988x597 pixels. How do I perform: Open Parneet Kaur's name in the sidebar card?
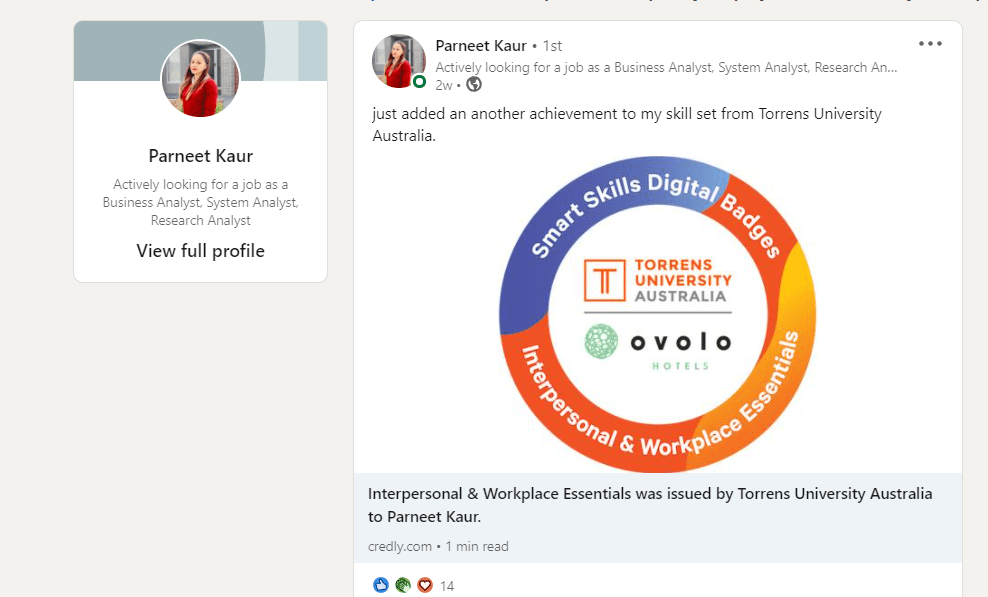(x=200, y=156)
